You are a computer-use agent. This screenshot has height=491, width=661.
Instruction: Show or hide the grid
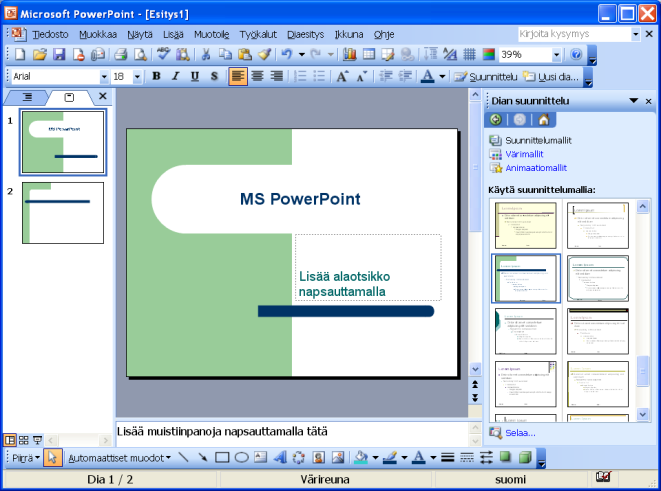click(x=469, y=54)
